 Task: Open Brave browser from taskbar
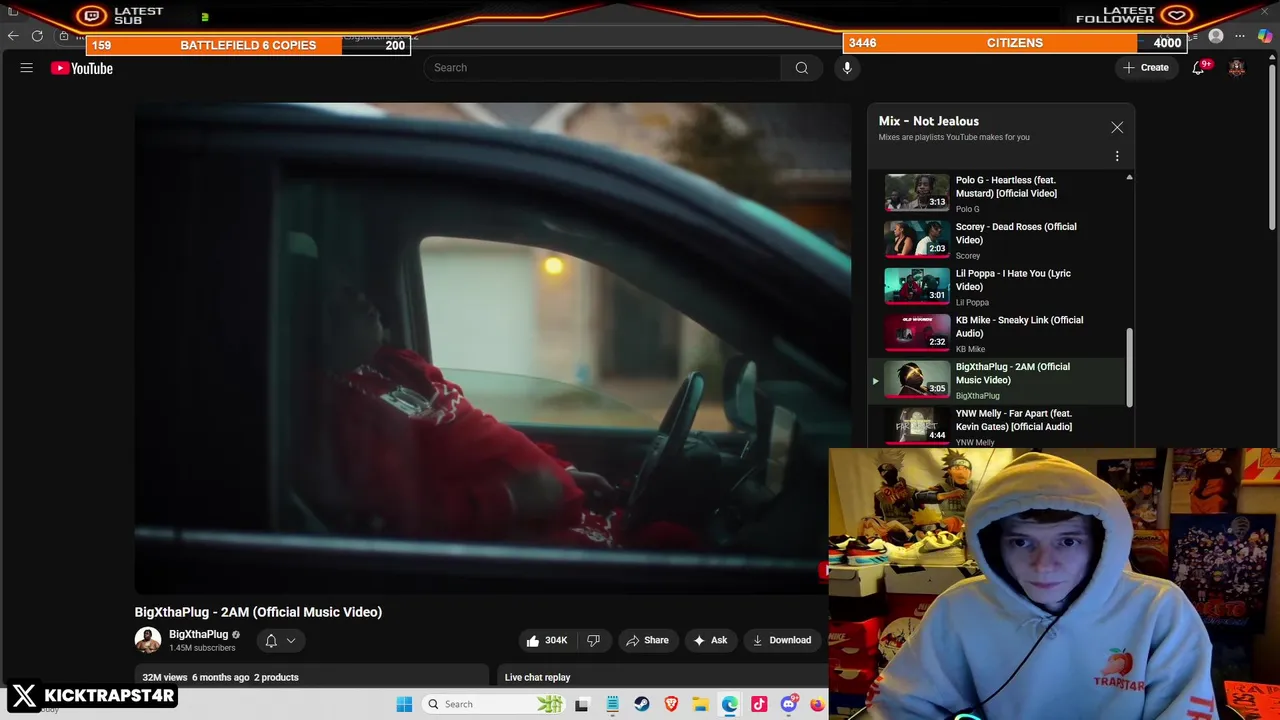(671, 704)
